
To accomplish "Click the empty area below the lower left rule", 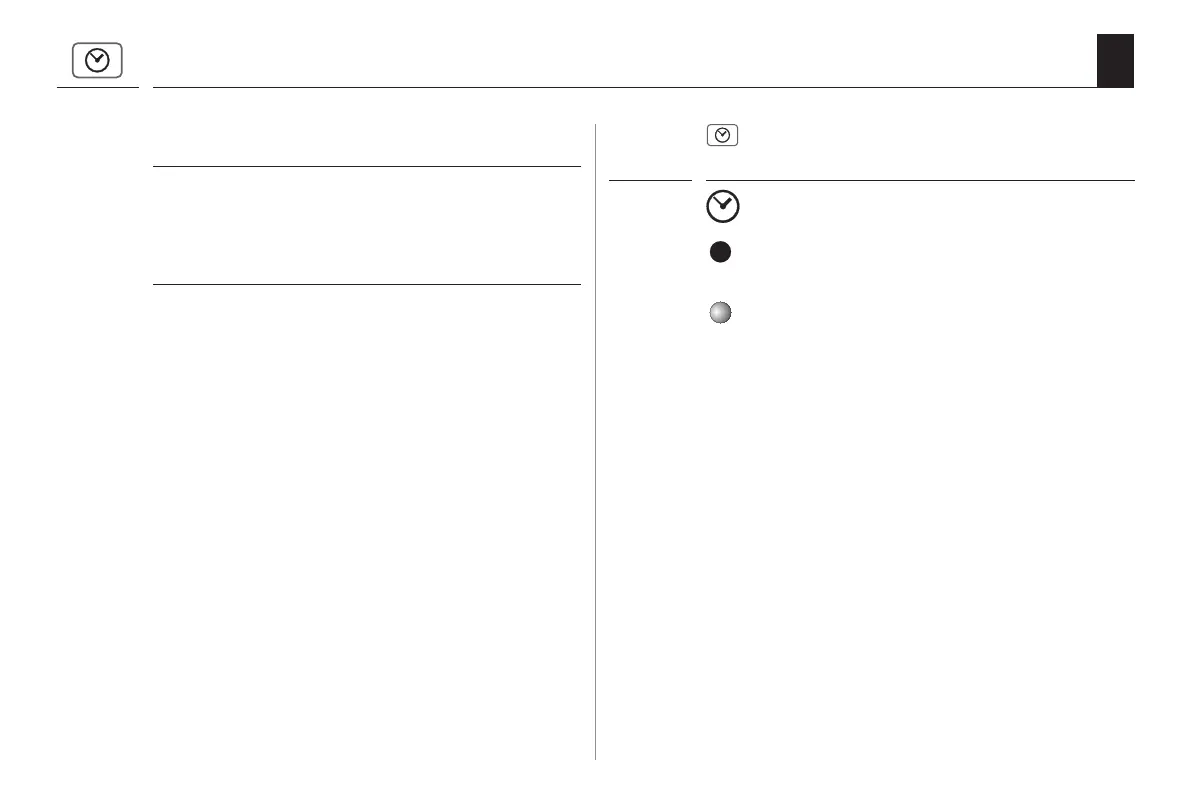I will click(x=366, y=500).
